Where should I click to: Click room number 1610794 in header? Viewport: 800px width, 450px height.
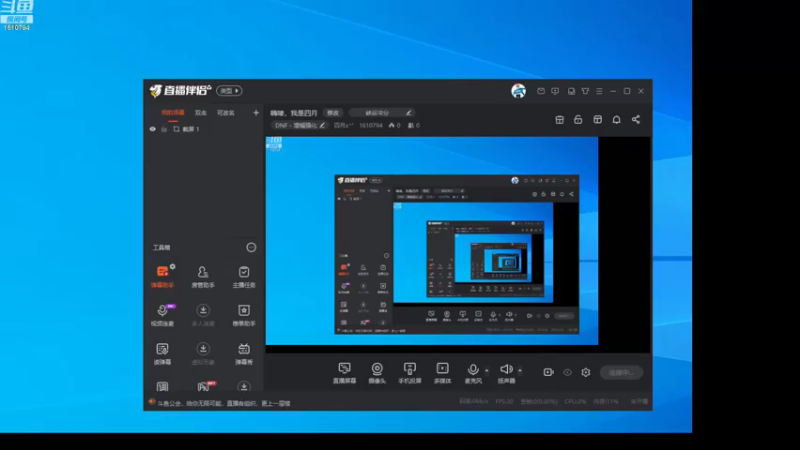coord(370,125)
